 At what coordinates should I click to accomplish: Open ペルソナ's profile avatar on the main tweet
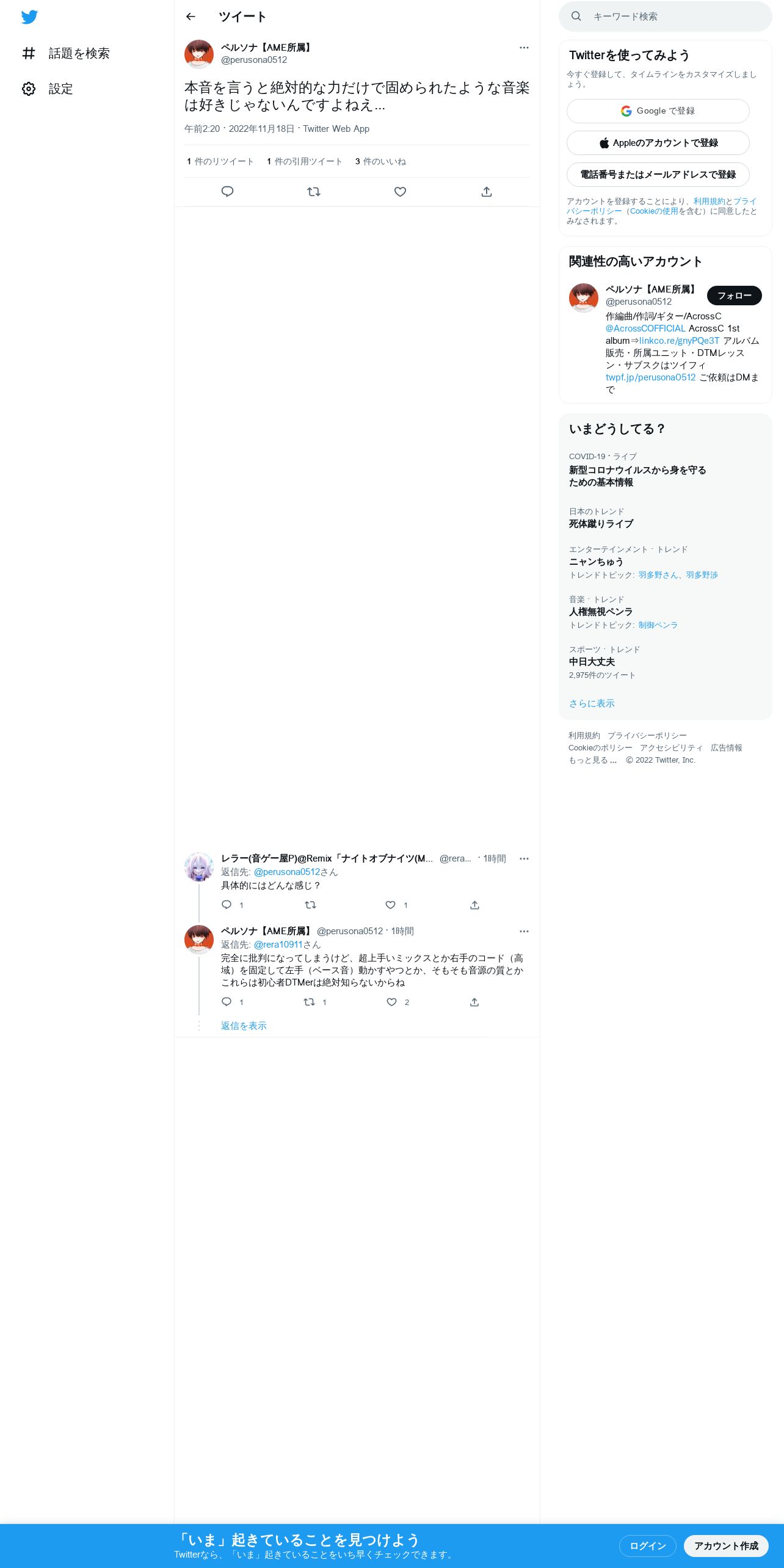(199, 54)
